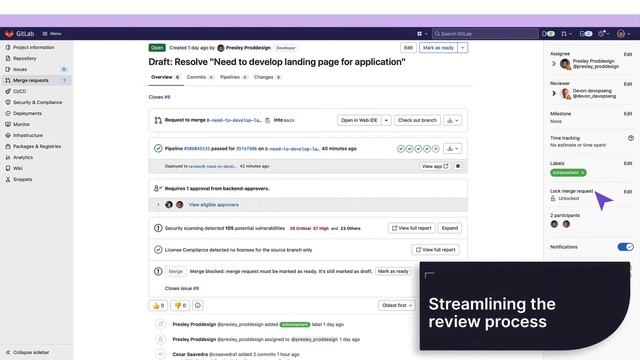640x360 pixels.
Task: Click Open in Web IDE button
Action: (x=359, y=120)
